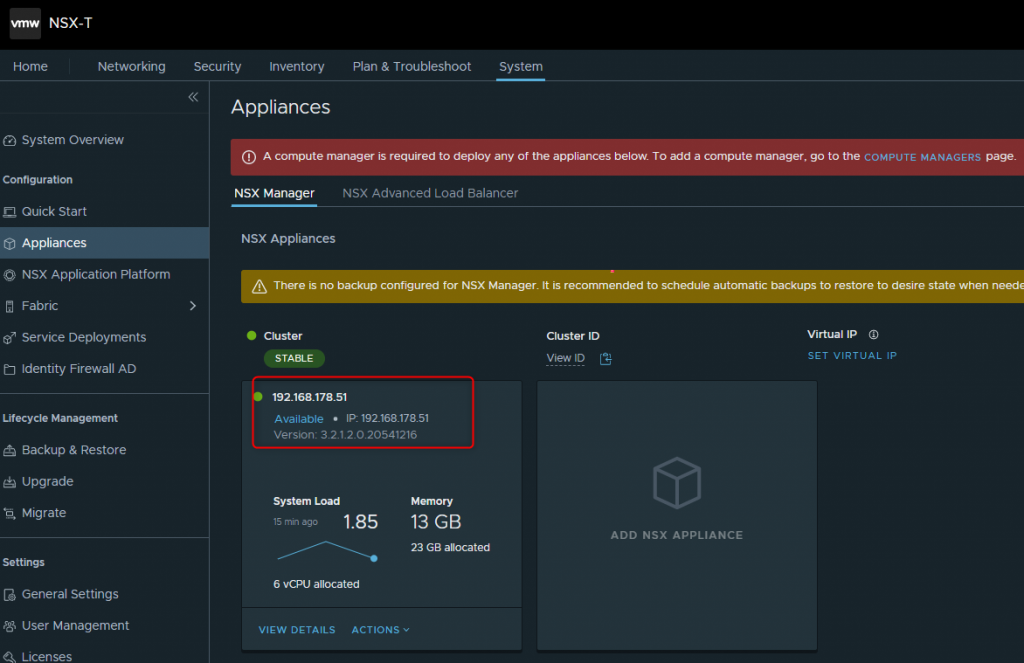Go to the Home tab
This screenshot has width=1024, height=663.
coord(30,66)
